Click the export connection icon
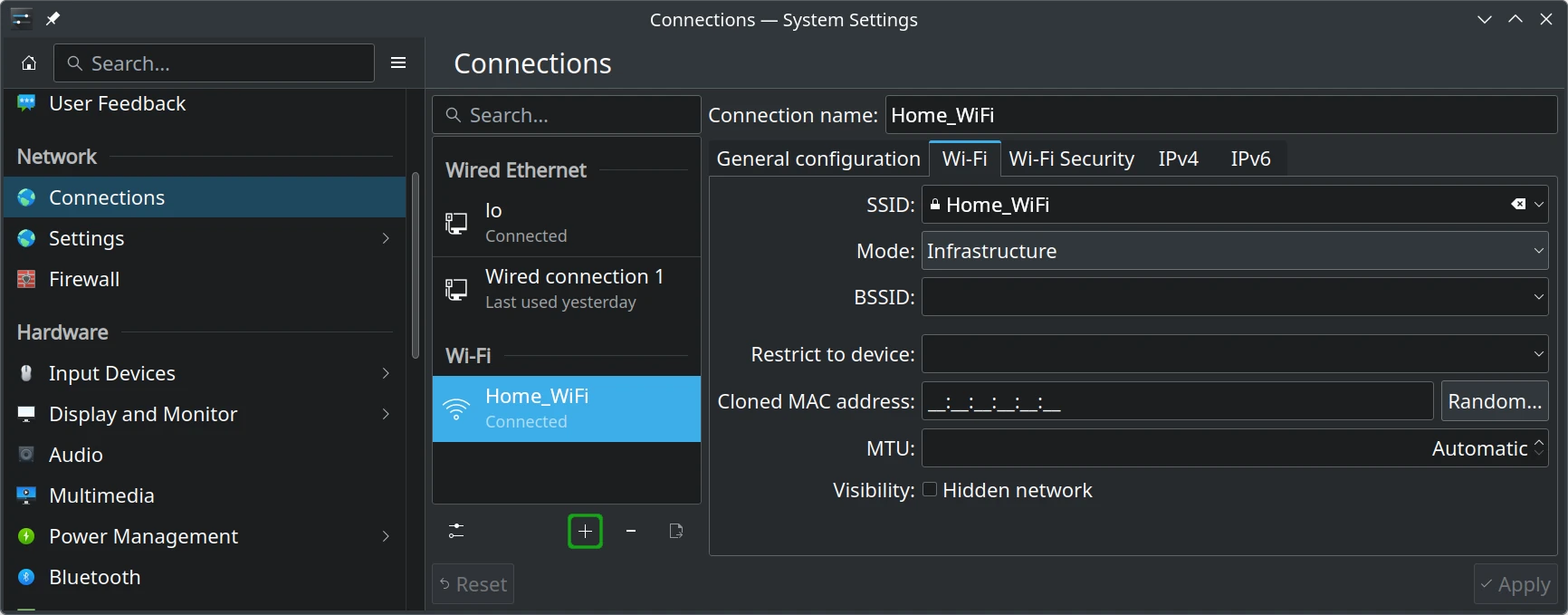The height and width of the screenshot is (615, 1568). click(675, 532)
